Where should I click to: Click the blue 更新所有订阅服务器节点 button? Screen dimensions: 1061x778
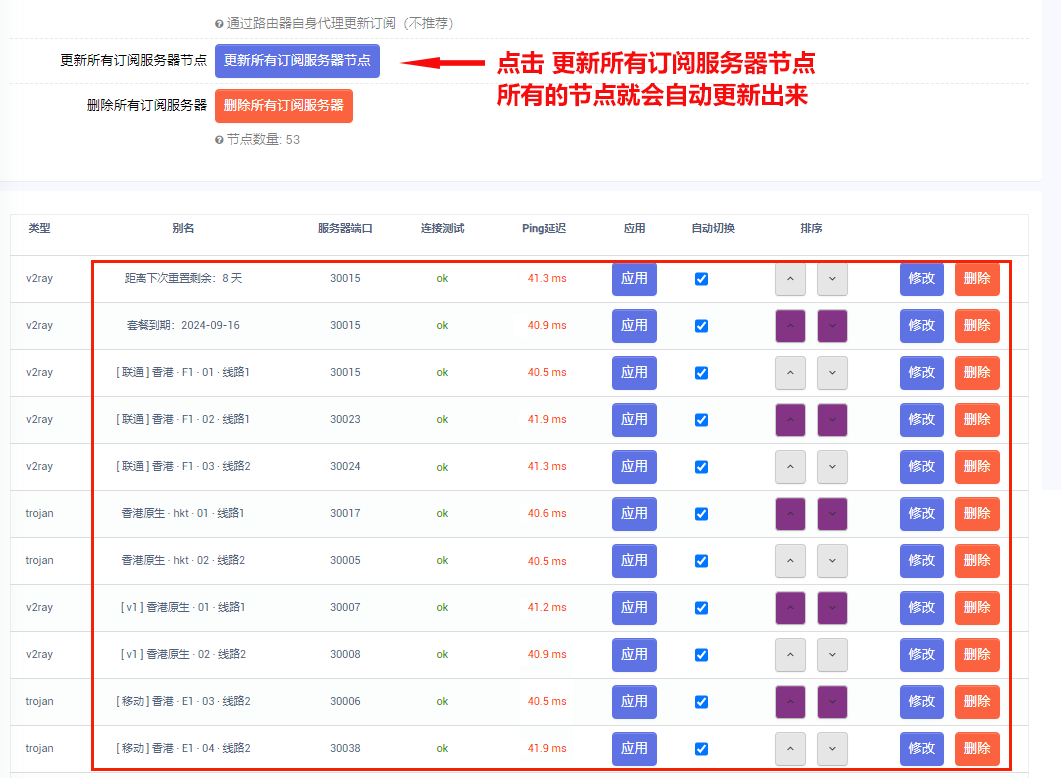297,60
